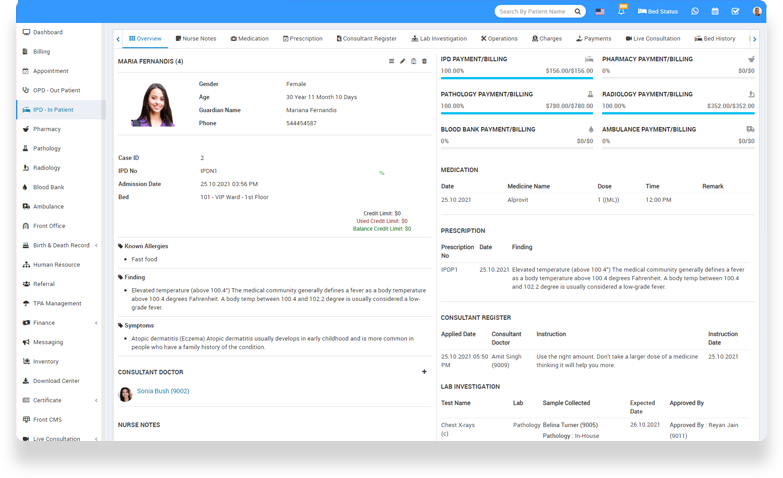Open the language flag selector
This screenshot has height=478, width=783.
tap(600, 12)
